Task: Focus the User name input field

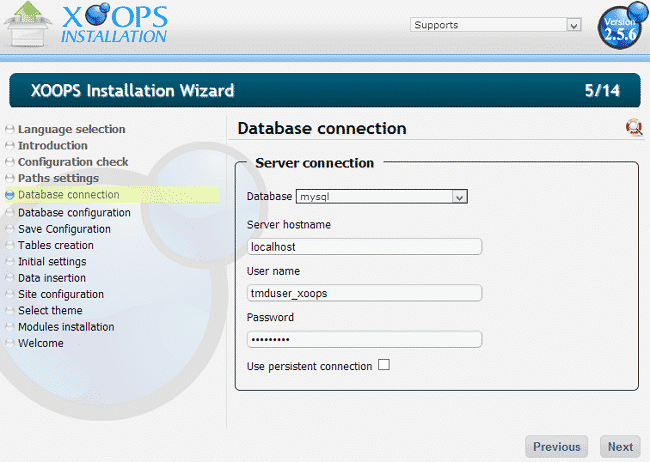Action: click(x=364, y=293)
